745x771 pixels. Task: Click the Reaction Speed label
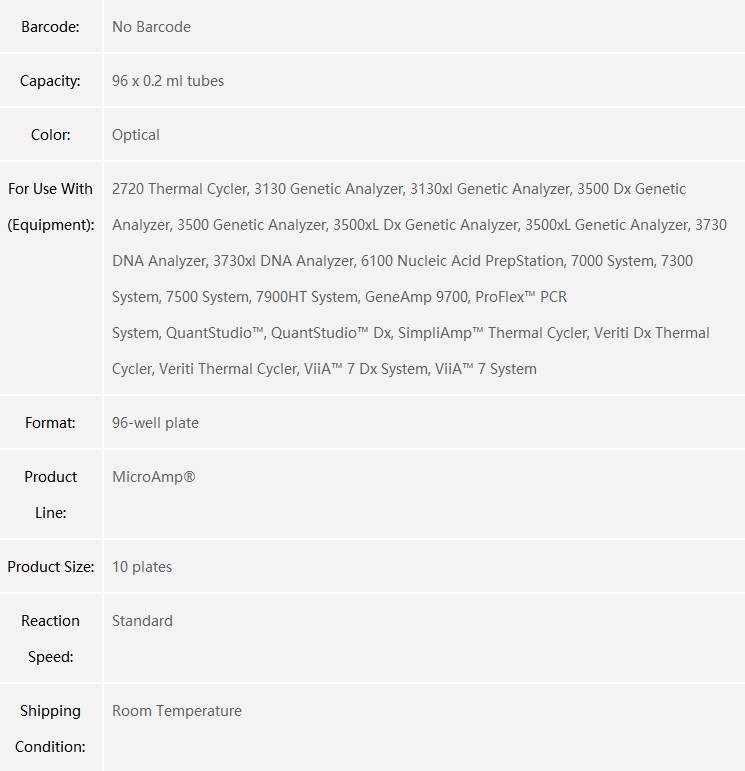pyautogui.click(x=51, y=639)
